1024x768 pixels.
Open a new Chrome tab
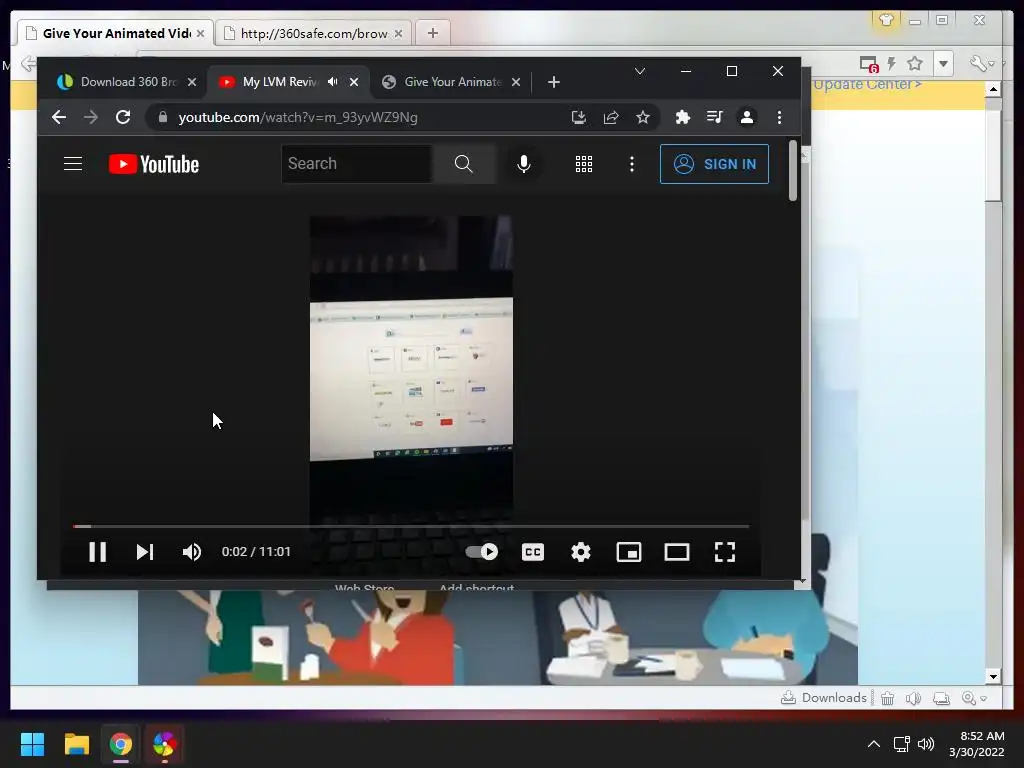coord(554,82)
